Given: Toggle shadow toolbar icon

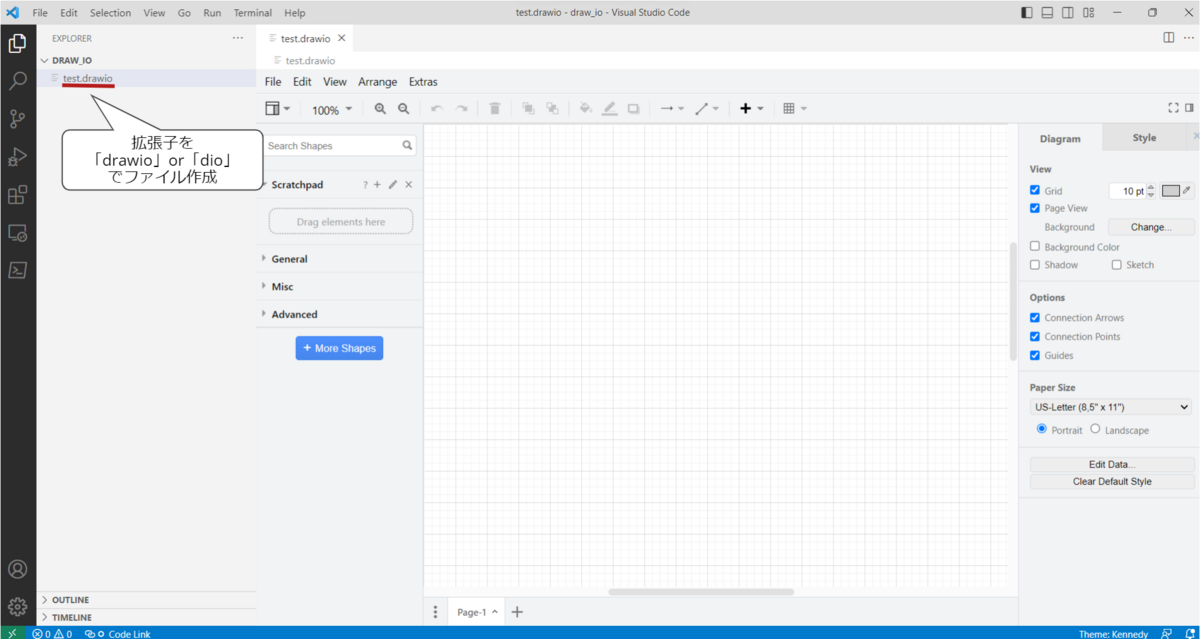Looking at the screenshot, I should (633, 109).
